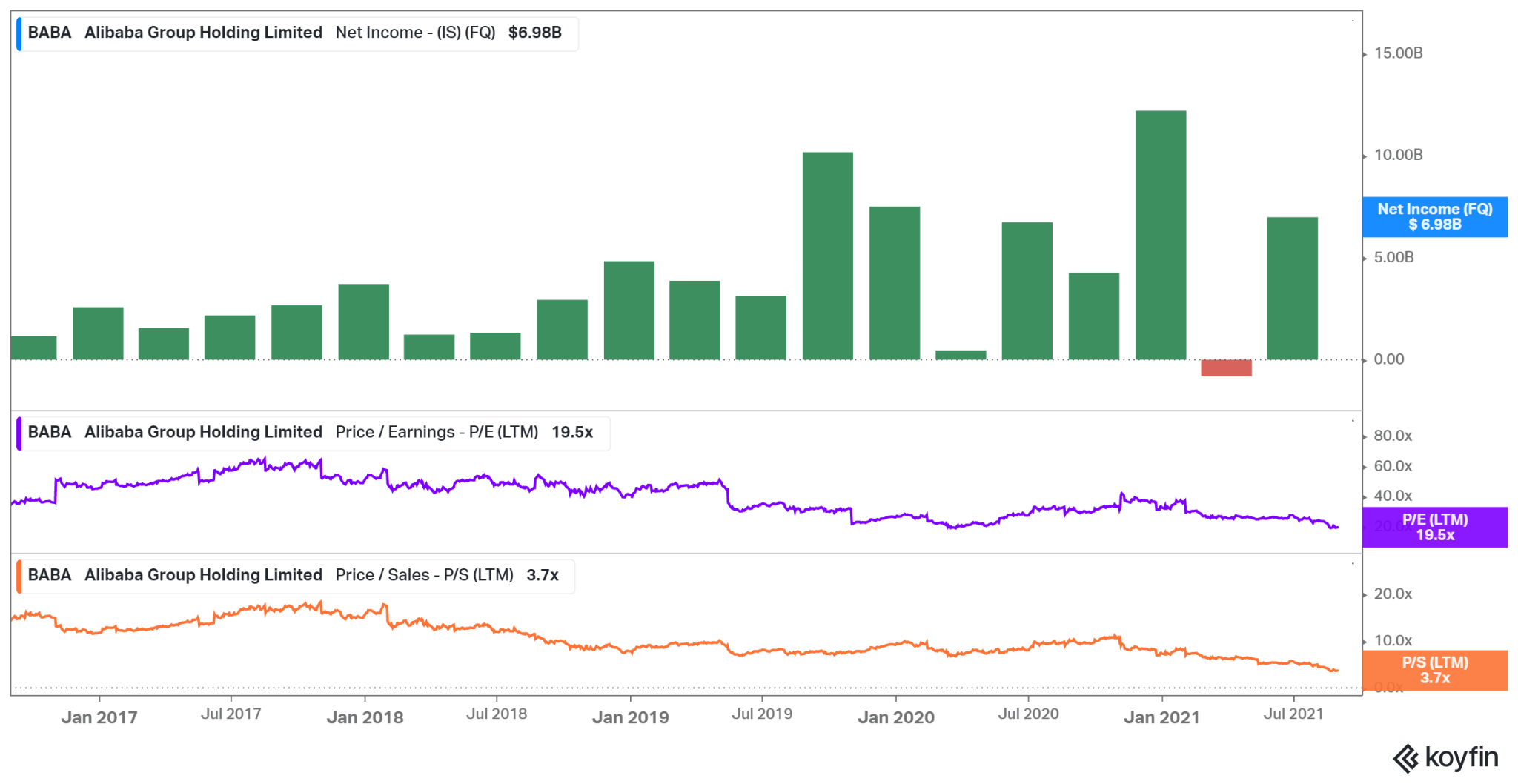The width and height of the screenshot is (1518, 784).
Task: Click the 60.0x P/E axis label
Action: pyautogui.click(x=1393, y=466)
